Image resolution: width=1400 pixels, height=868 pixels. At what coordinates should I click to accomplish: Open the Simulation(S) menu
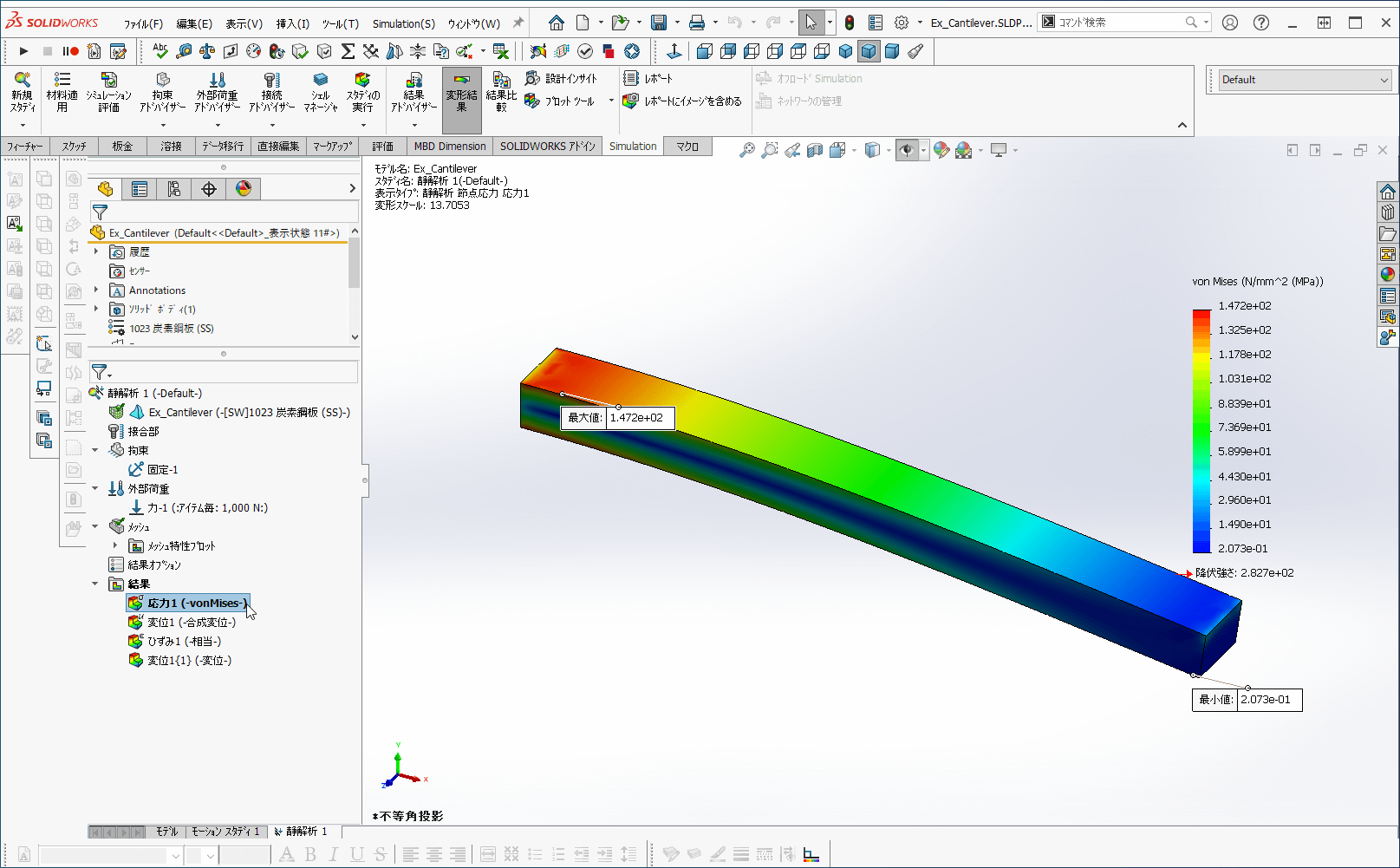pyautogui.click(x=404, y=23)
